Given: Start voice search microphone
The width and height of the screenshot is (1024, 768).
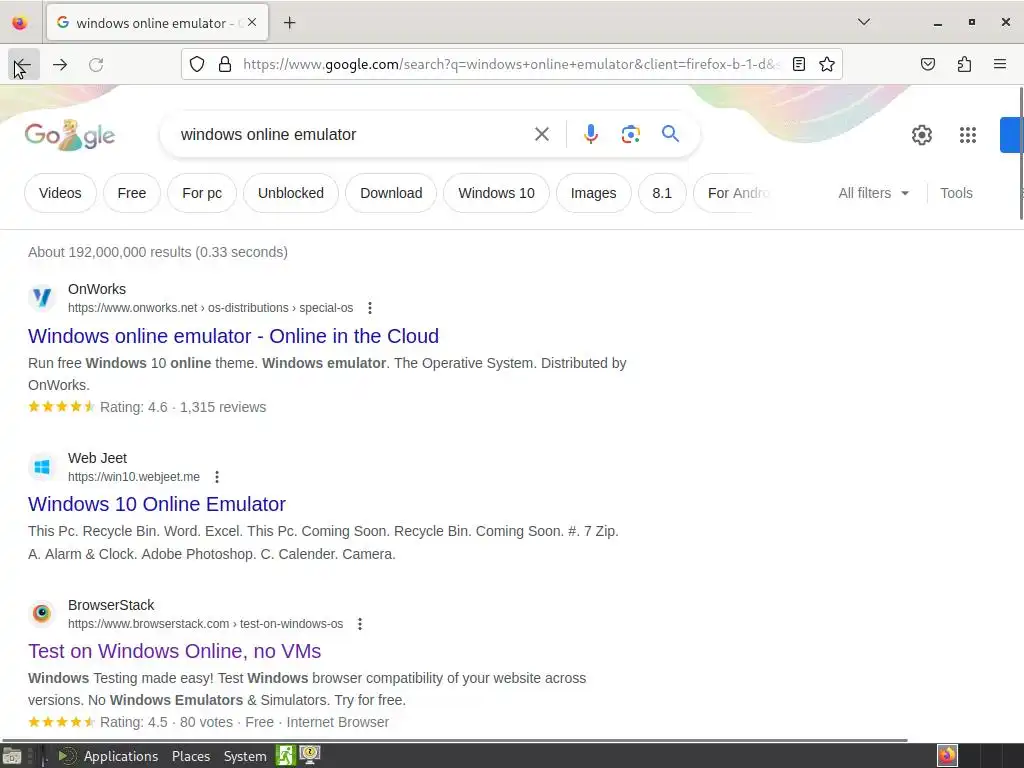Looking at the screenshot, I should (x=590, y=134).
